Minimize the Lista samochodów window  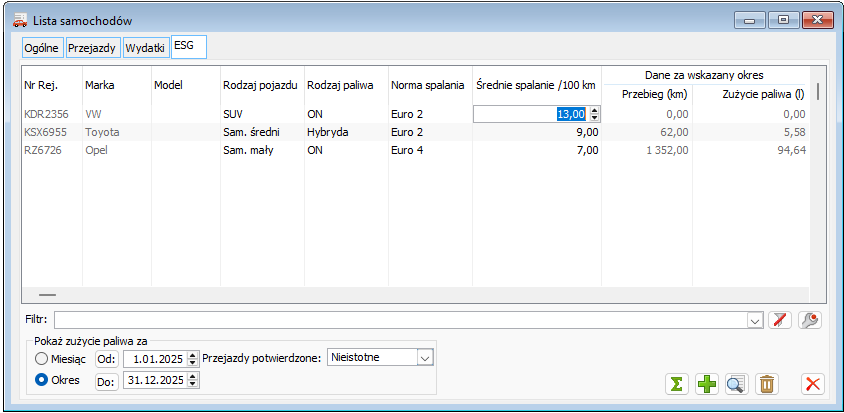(x=750, y=20)
